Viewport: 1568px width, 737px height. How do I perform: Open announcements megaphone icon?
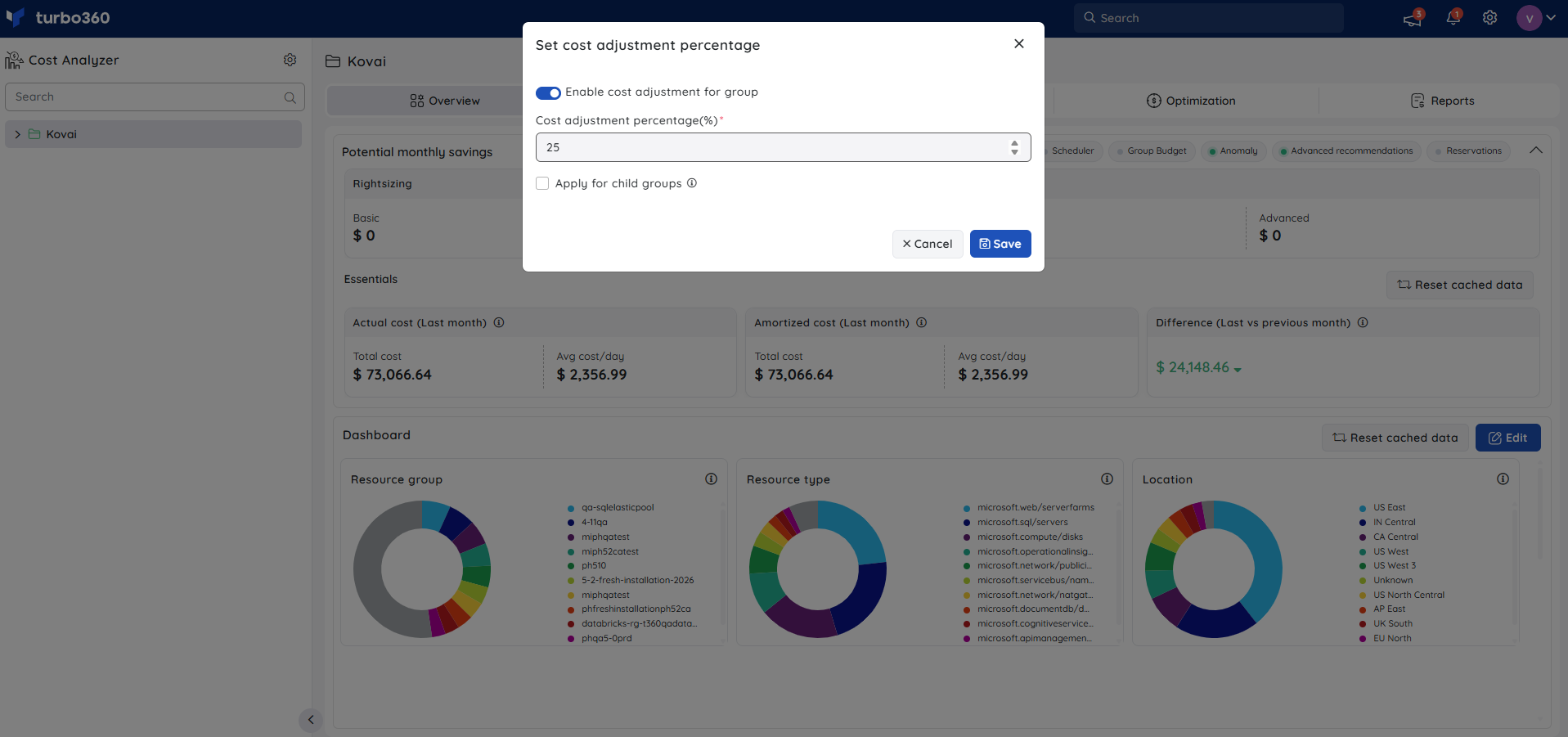1413,17
